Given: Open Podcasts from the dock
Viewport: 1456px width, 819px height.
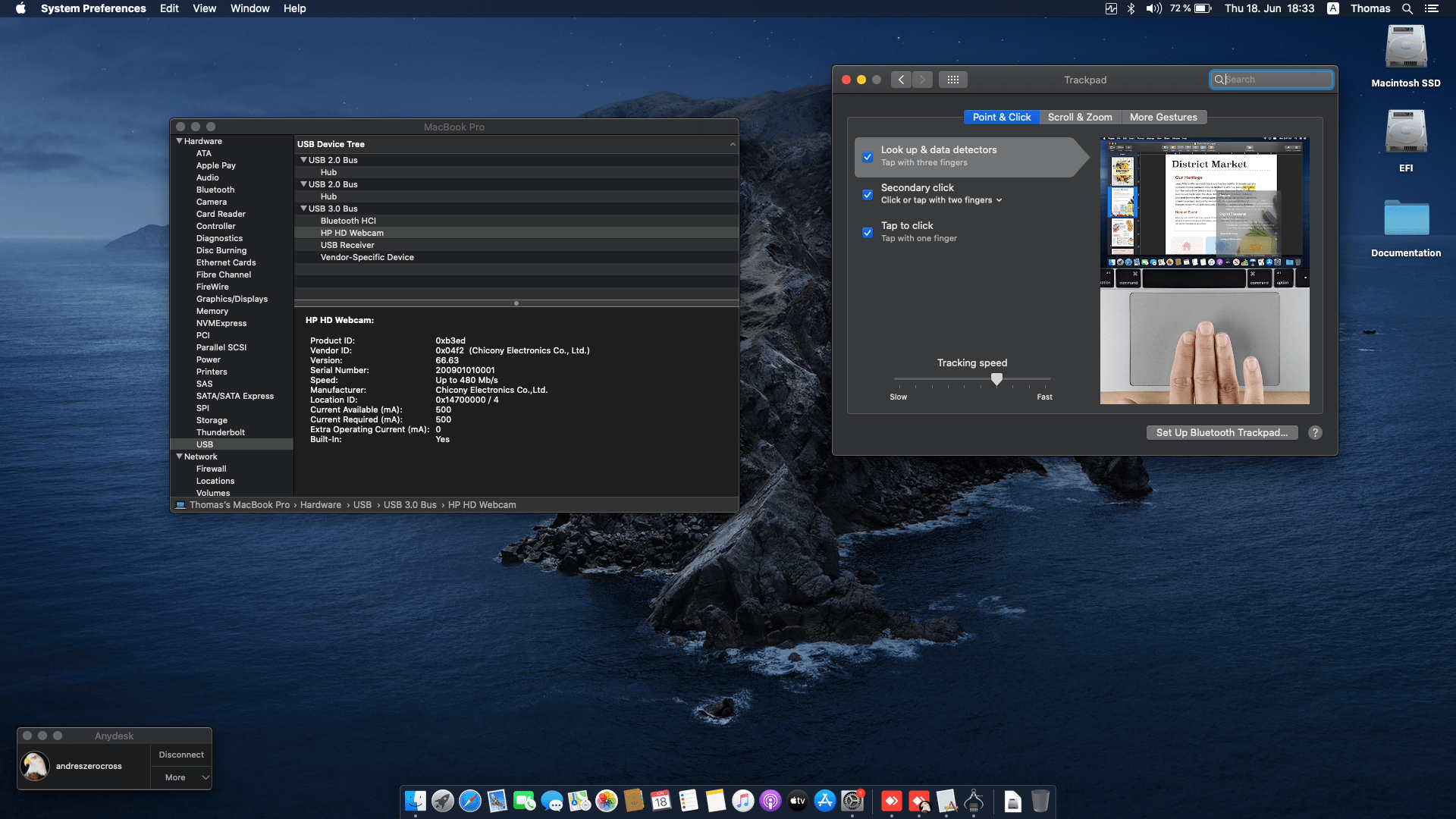Looking at the screenshot, I should click(x=770, y=801).
